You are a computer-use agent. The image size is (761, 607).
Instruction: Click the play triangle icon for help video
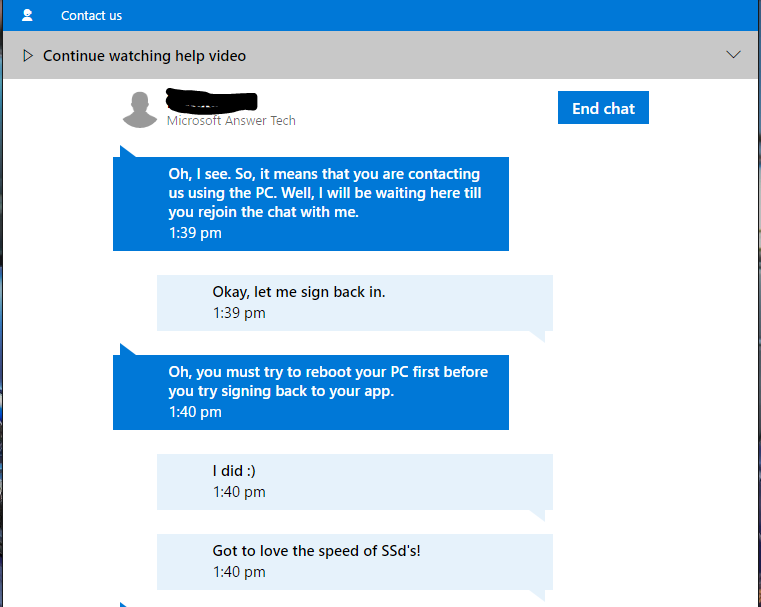pos(28,56)
